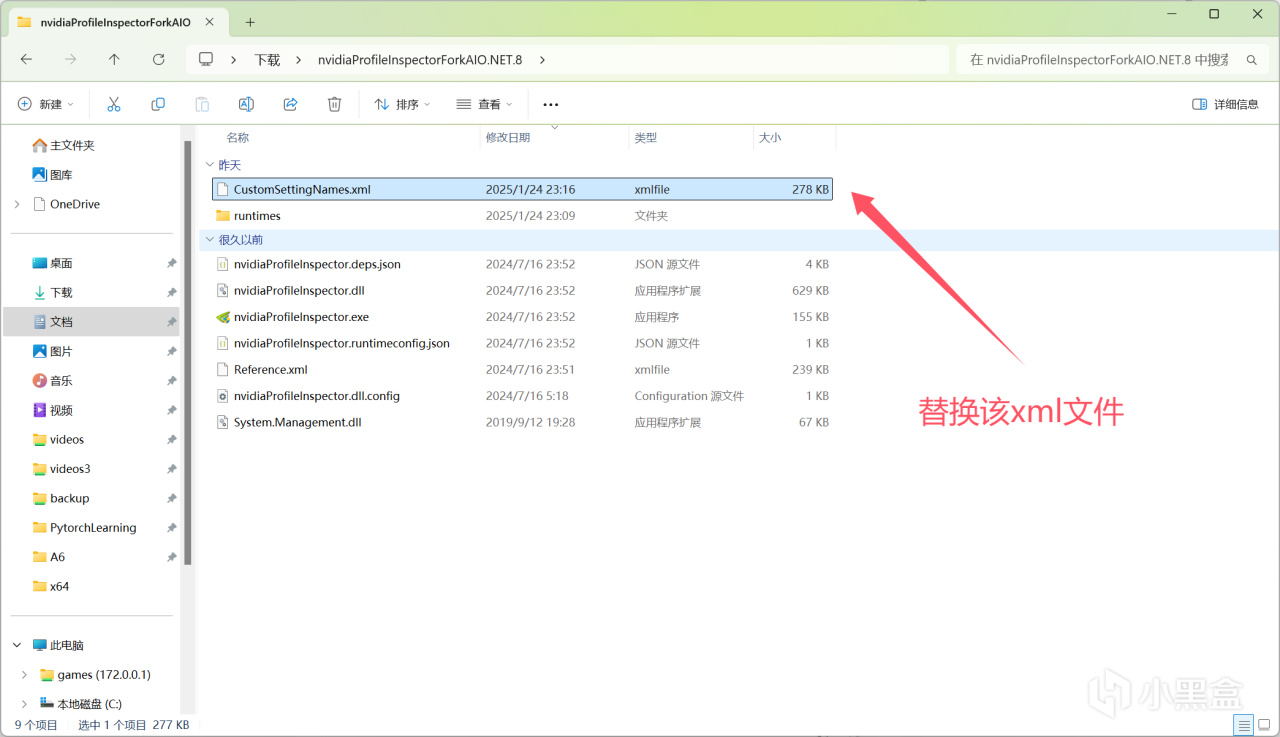The height and width of the screenshot is (737, 1280).
Task: Click the Share icon in toolbar
Action: [291, 104]
